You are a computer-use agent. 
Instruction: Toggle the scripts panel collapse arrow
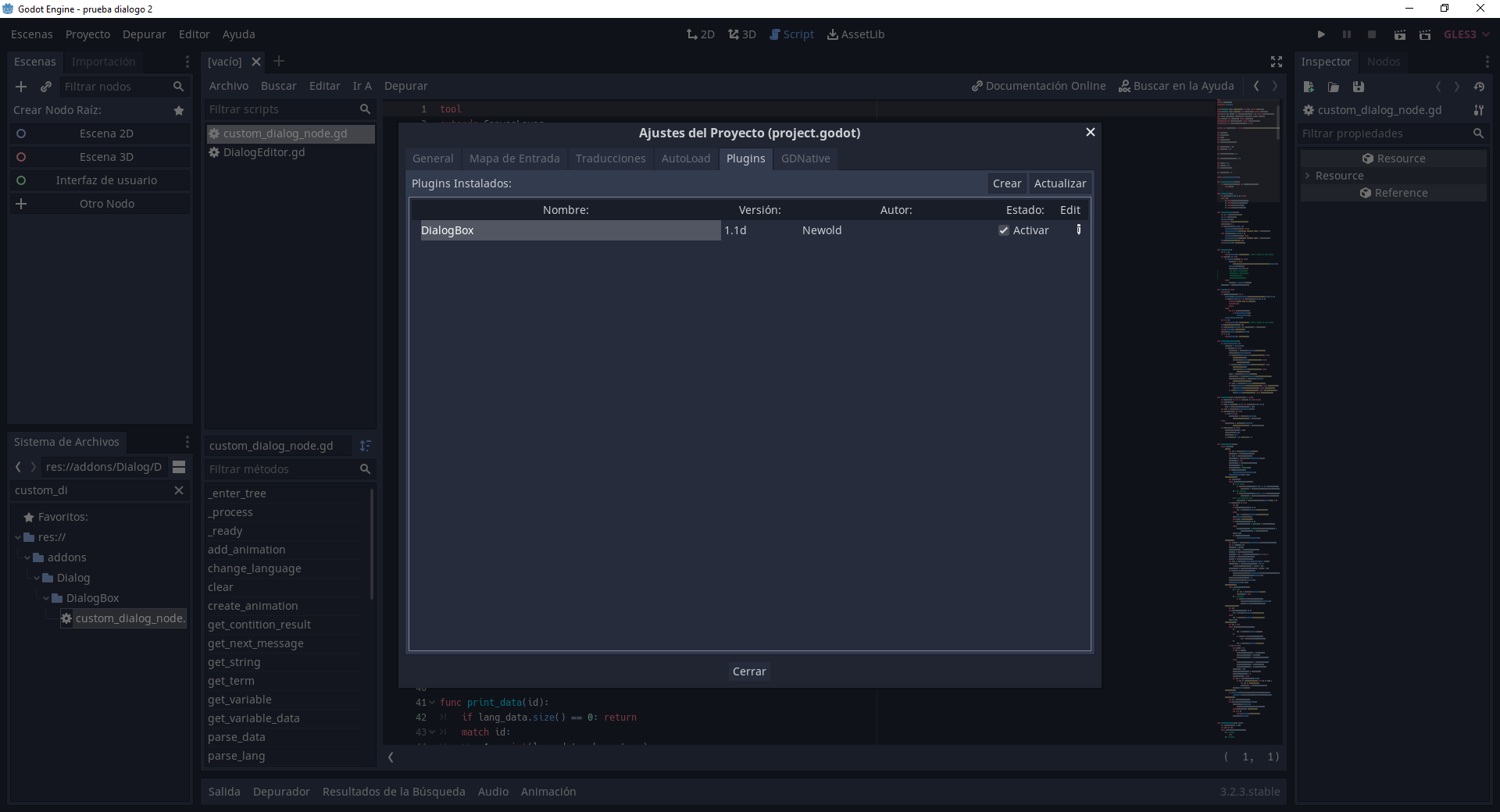tap(391, 757)
